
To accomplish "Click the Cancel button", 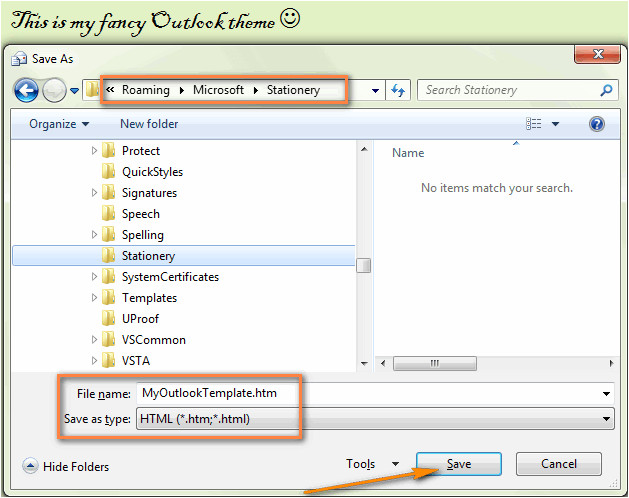I will click(558, 464).
